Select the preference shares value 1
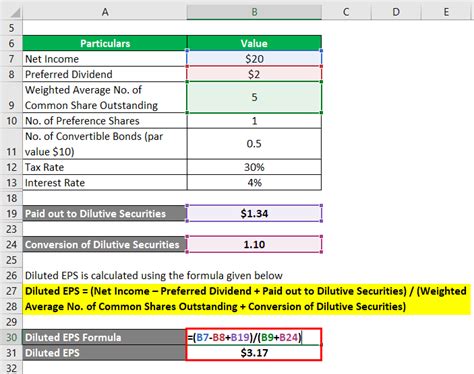This screenshot has height=374, width=474. point(254,121)
